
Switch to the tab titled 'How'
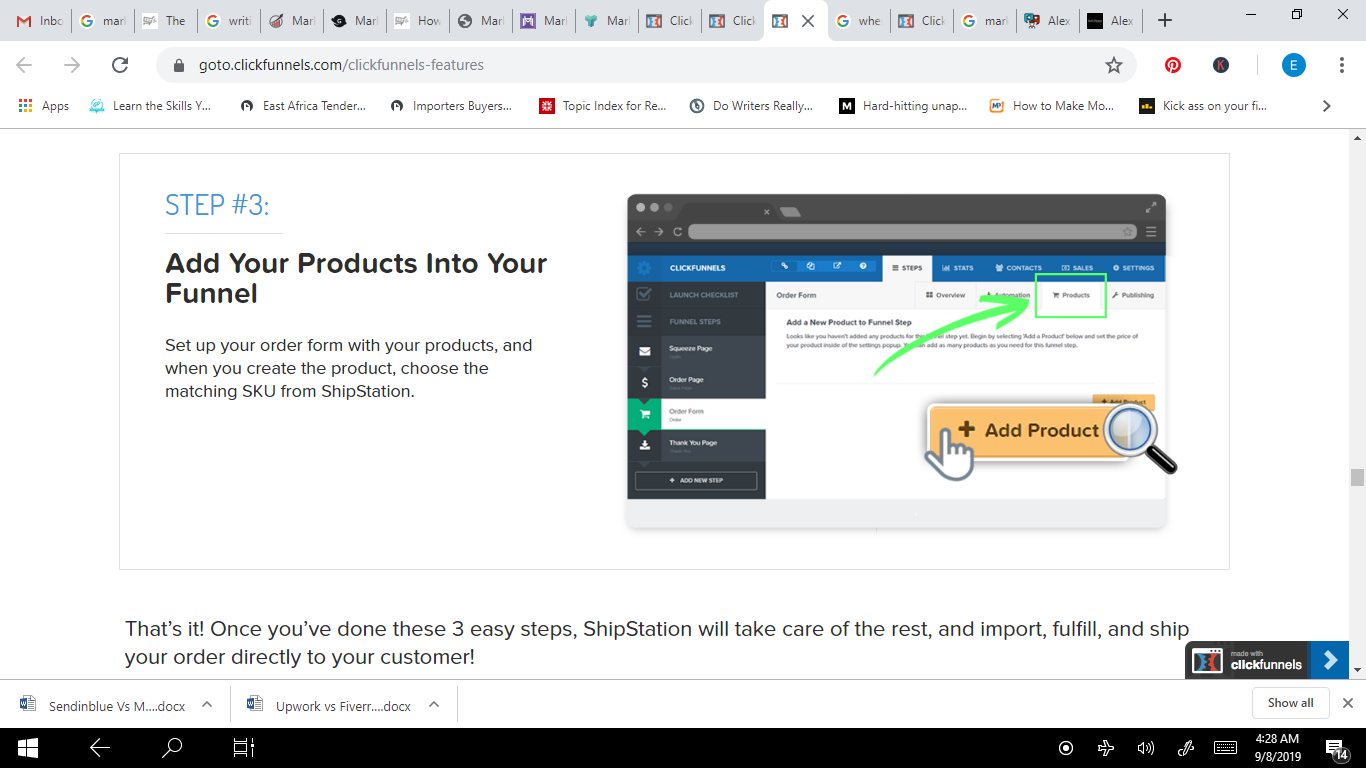click(417, 21)
